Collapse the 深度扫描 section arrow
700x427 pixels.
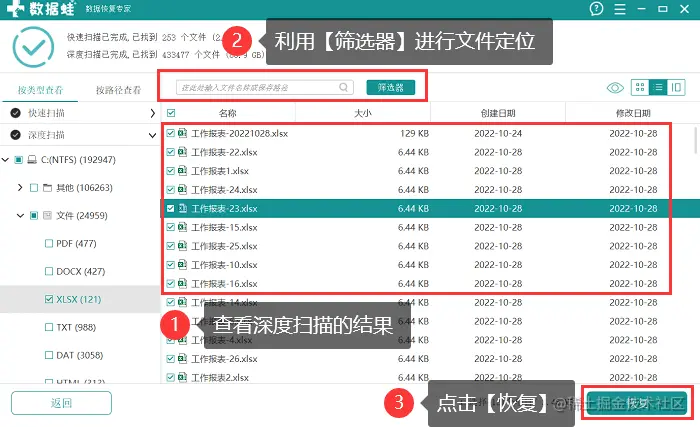click(x=152, y=135)
